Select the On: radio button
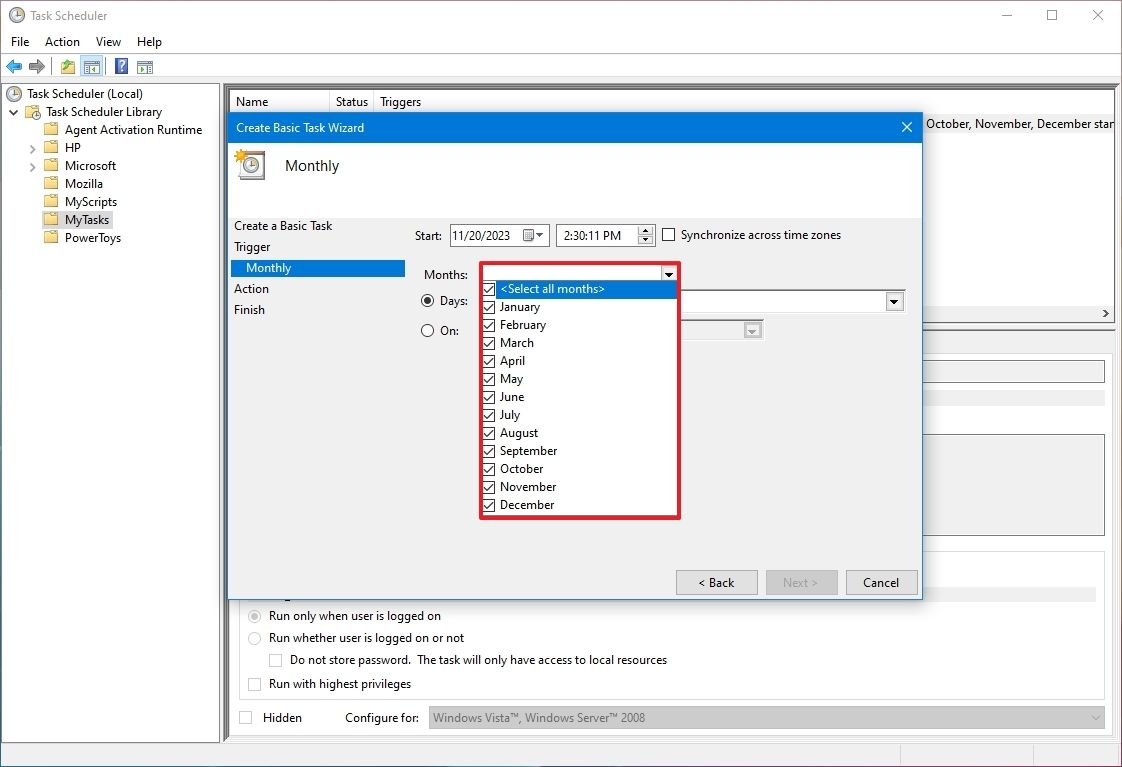This screenshot has width=1122, height=767. click(427, 330)
